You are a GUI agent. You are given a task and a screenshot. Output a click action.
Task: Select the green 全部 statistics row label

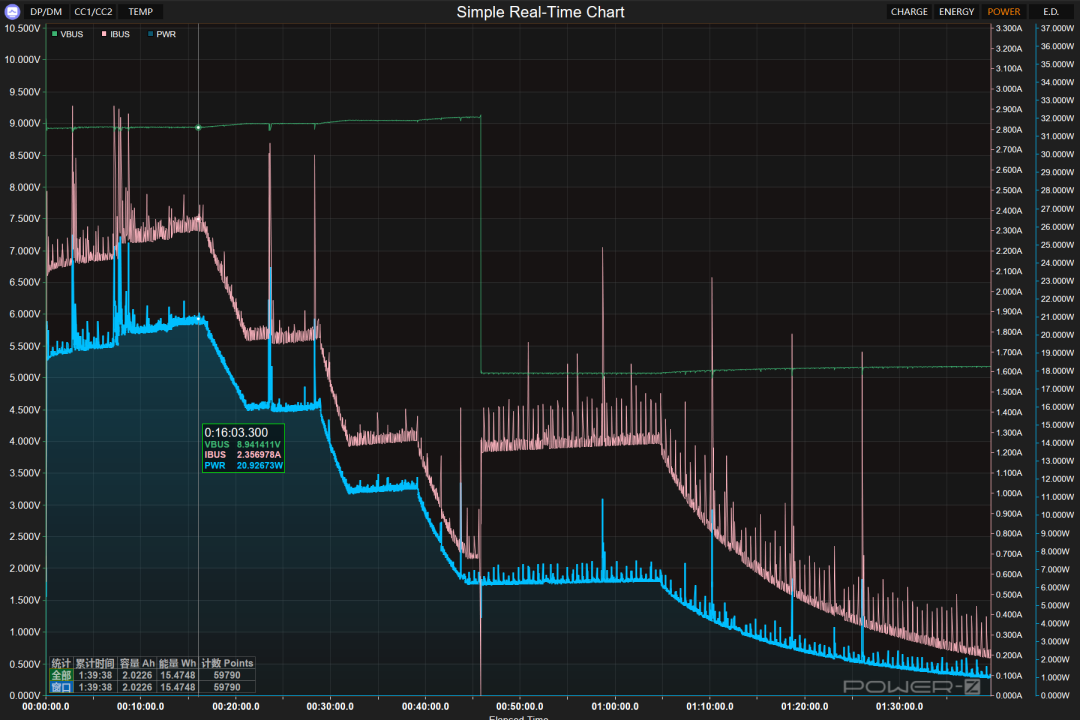(61, 675)
